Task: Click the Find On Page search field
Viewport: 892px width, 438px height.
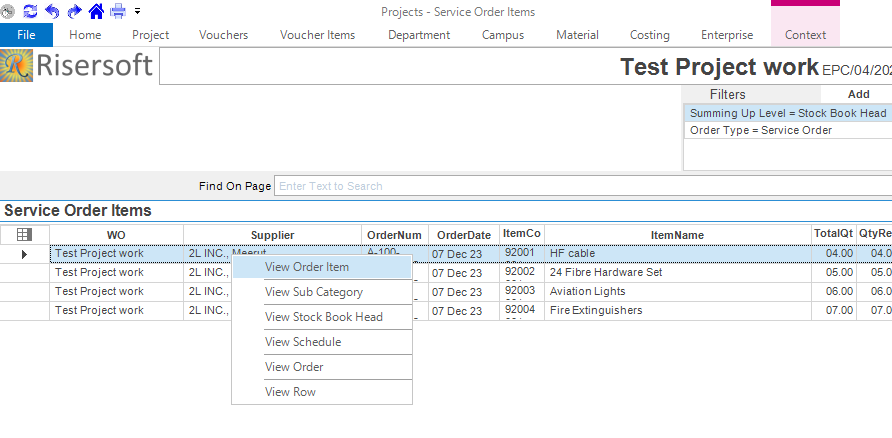Action: (580, 186)
